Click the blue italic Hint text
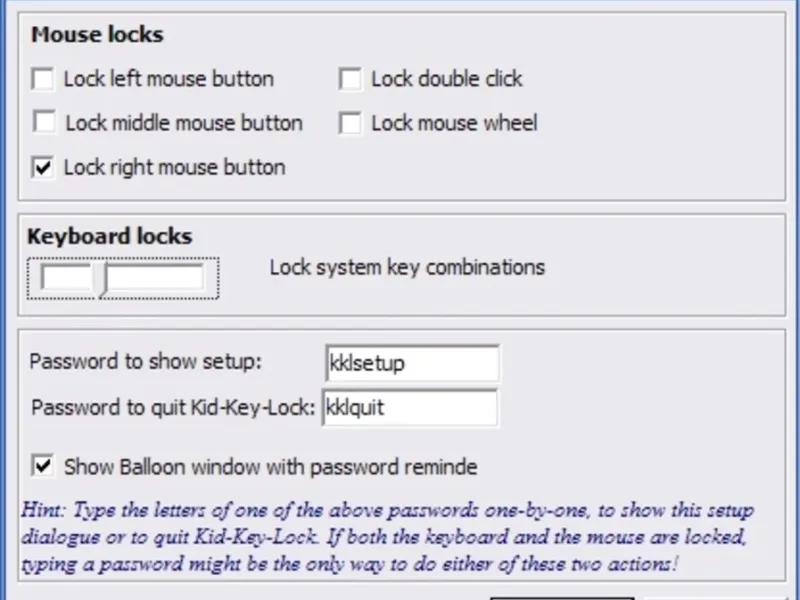The height and width of the screenshot is (600, 800). pyautogui.click(x=387, y=534)
